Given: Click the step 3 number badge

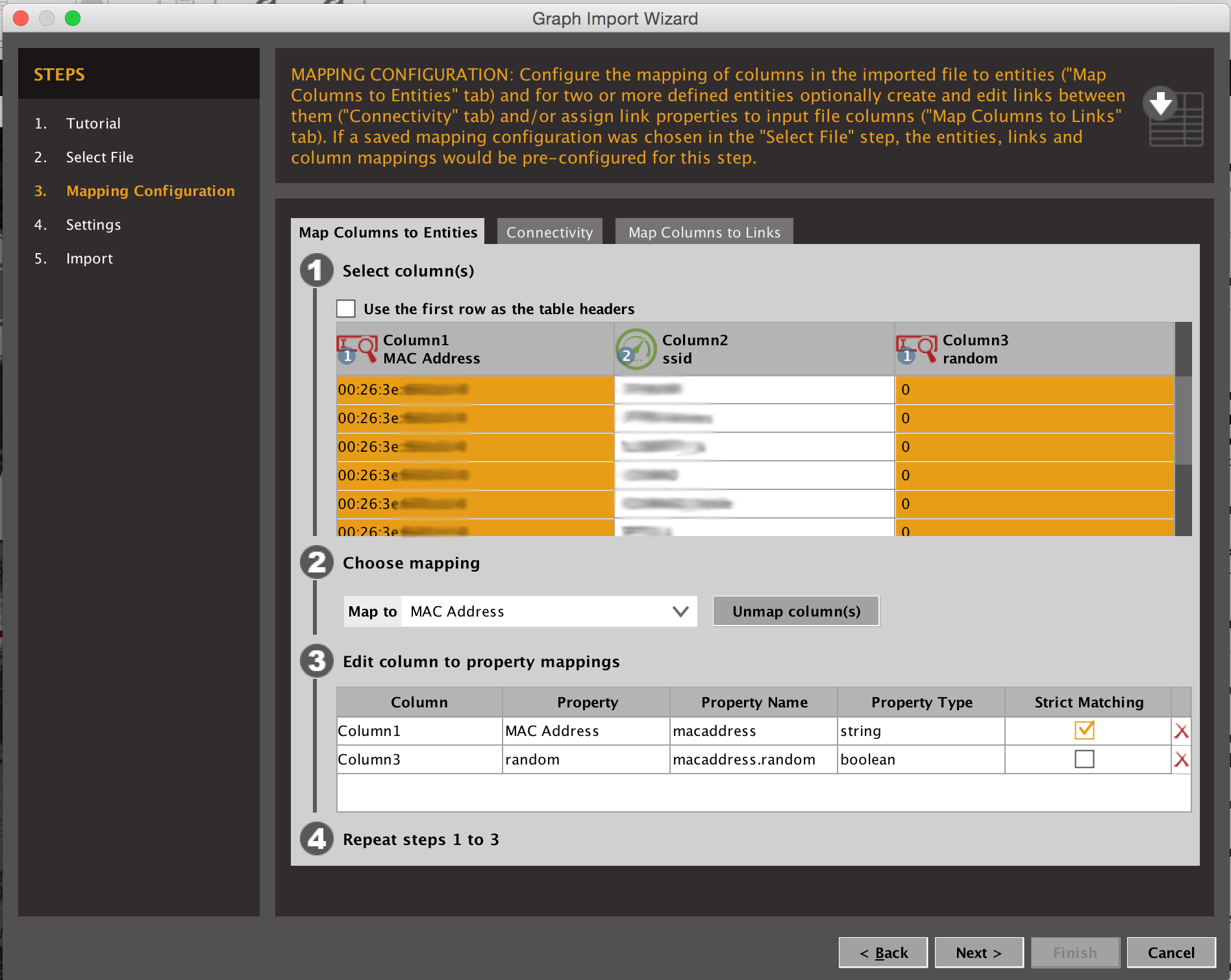Looking at the screenshot, I should [316, 661].
